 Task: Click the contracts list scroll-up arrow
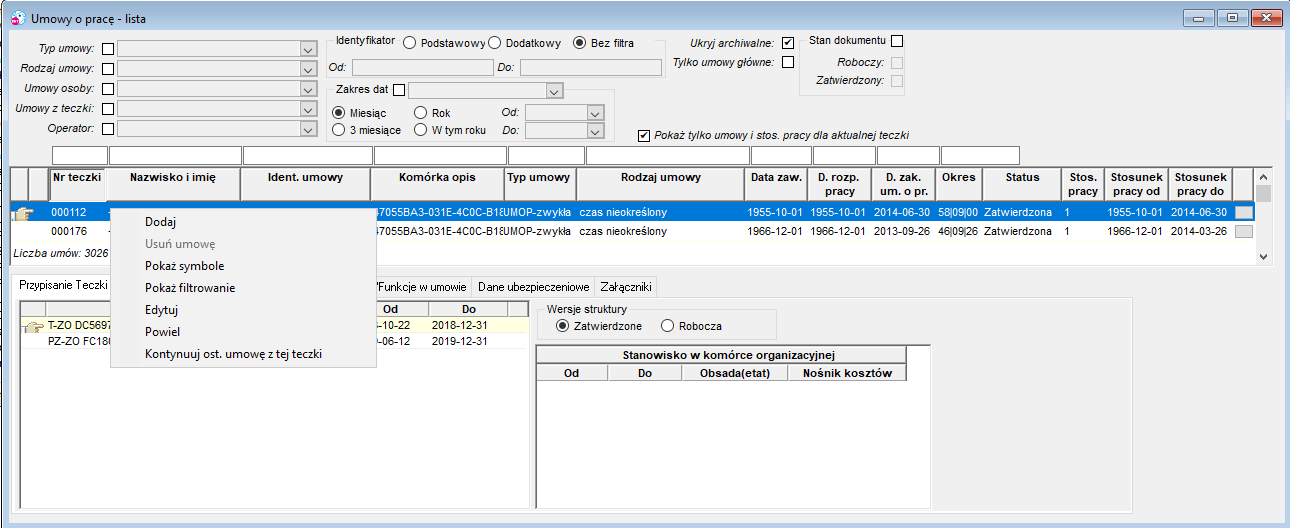[x=1264, y=176]
